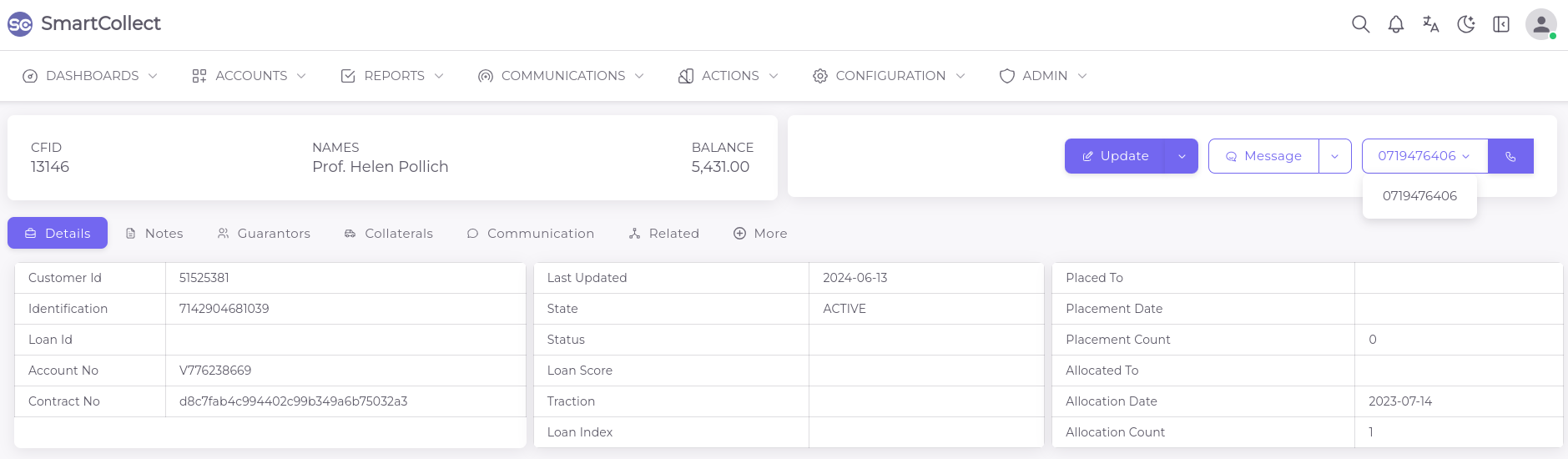Click the Message button
This screenshot has height=459, width=1568.
(x=1263, y=156)
